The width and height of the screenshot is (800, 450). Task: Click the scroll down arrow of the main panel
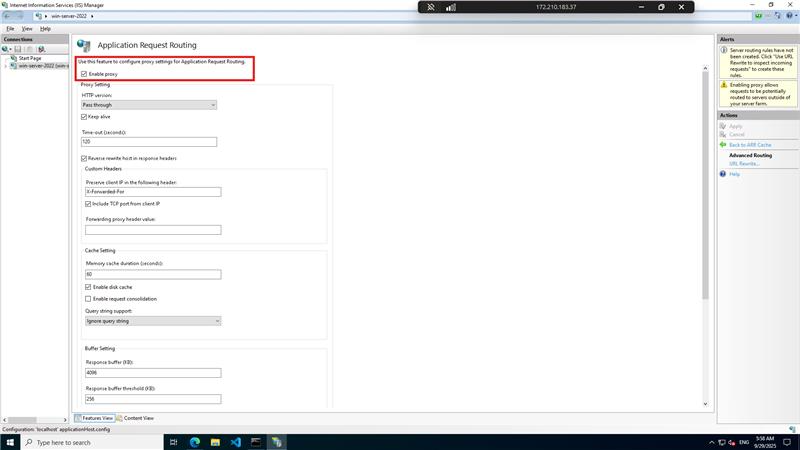706,404
